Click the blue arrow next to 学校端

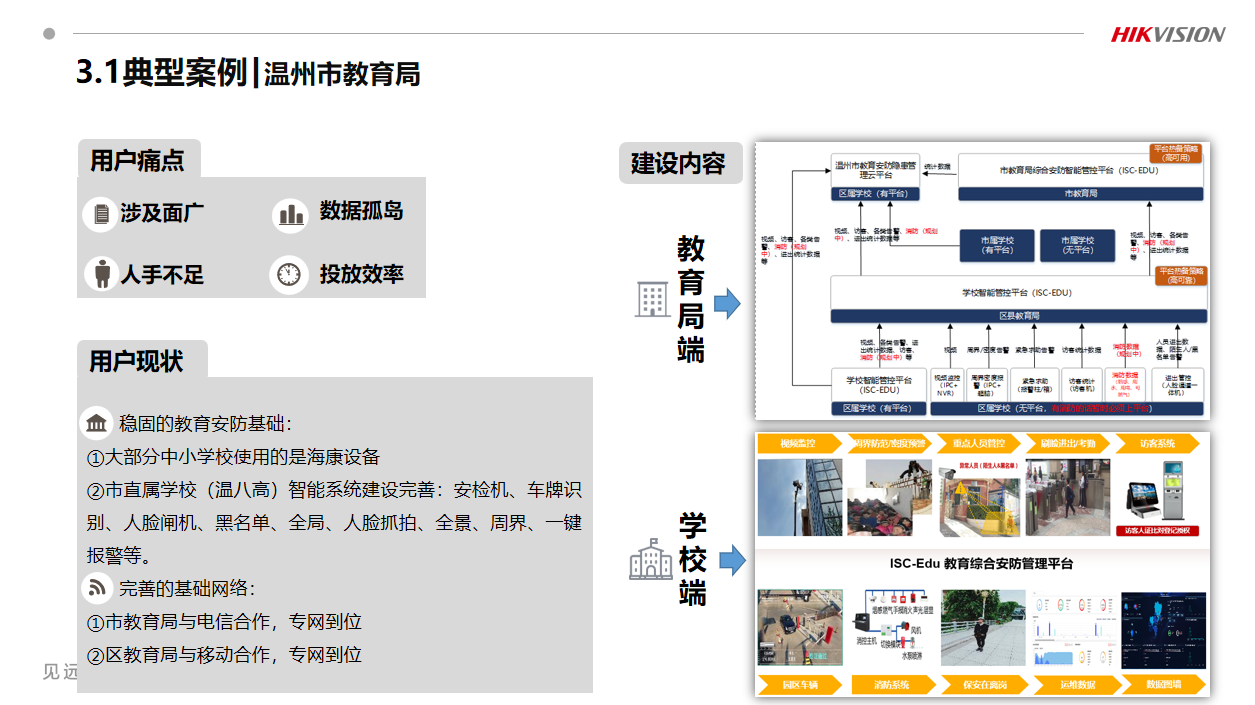point(732,561)
